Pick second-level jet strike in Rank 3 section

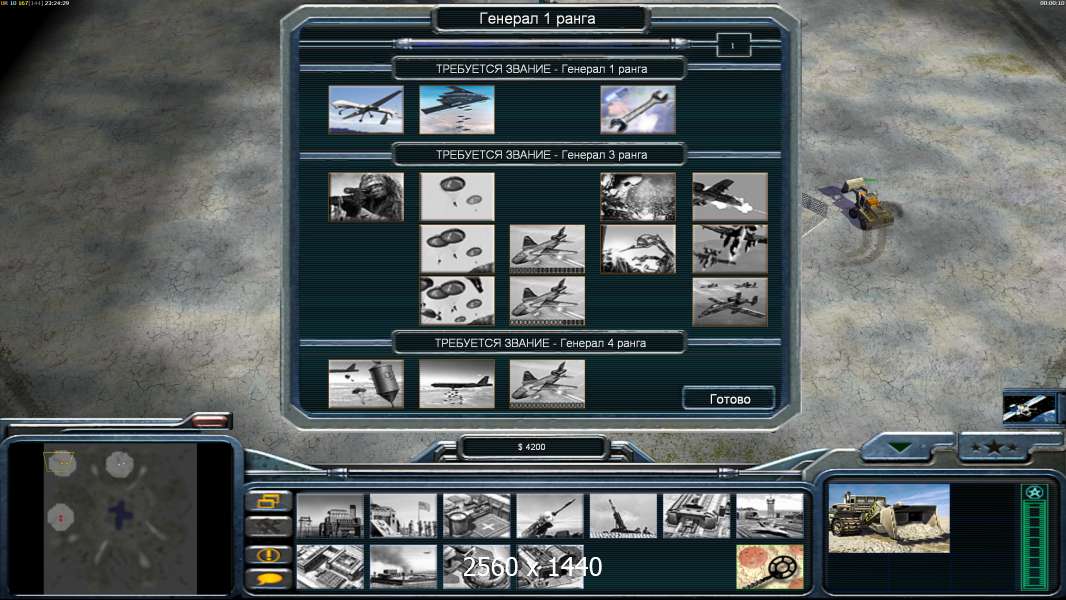547,301
